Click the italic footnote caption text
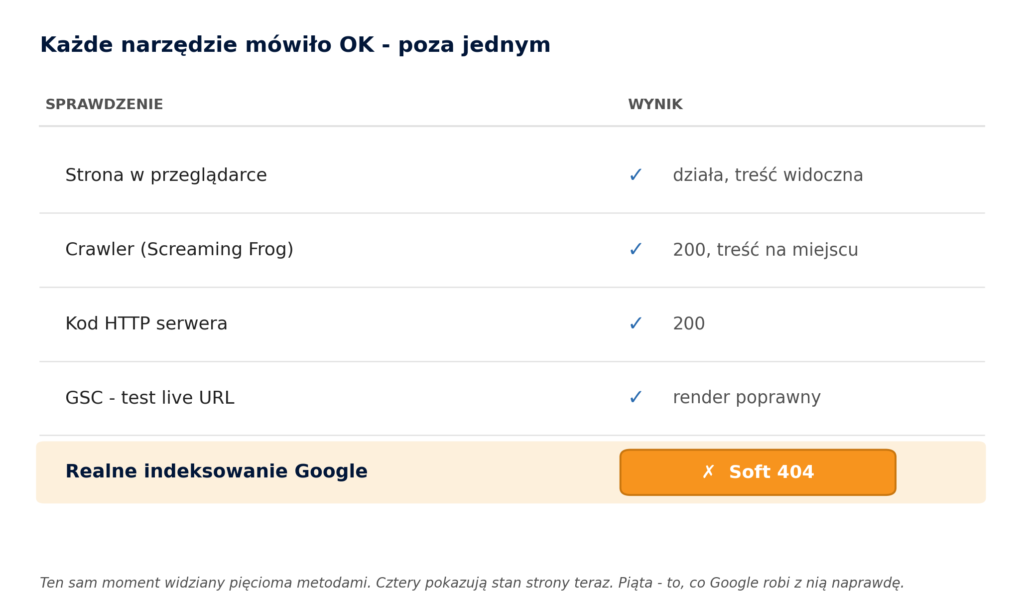Viewport: 1024px width, 613px height. coord(472,583)
